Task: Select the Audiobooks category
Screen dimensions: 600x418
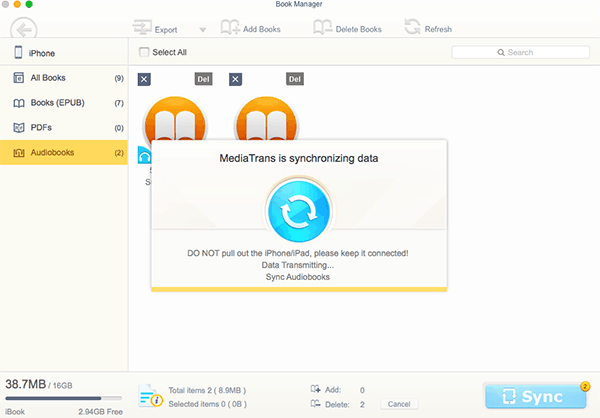Action: click(x=64, y=152)
